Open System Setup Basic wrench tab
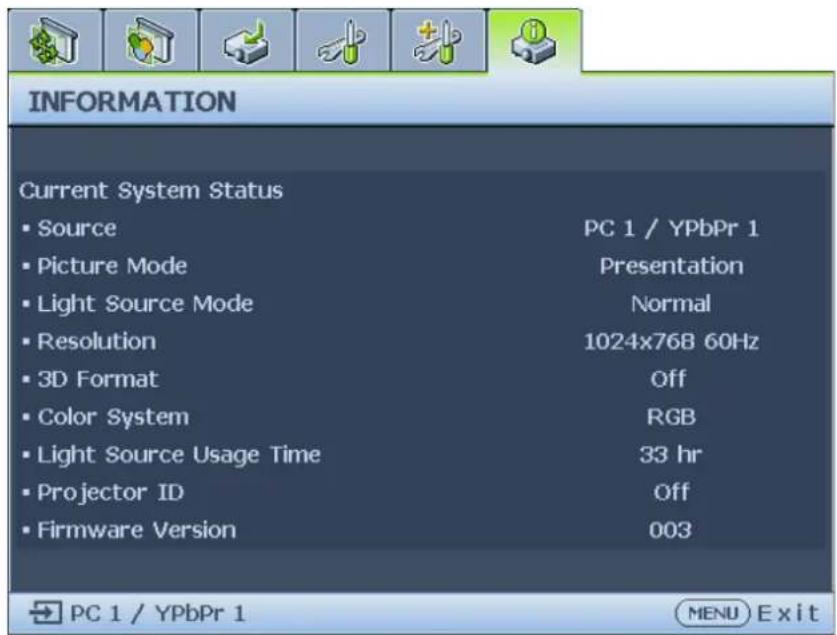The image size is (837, 635). click(x=343, y=41)
